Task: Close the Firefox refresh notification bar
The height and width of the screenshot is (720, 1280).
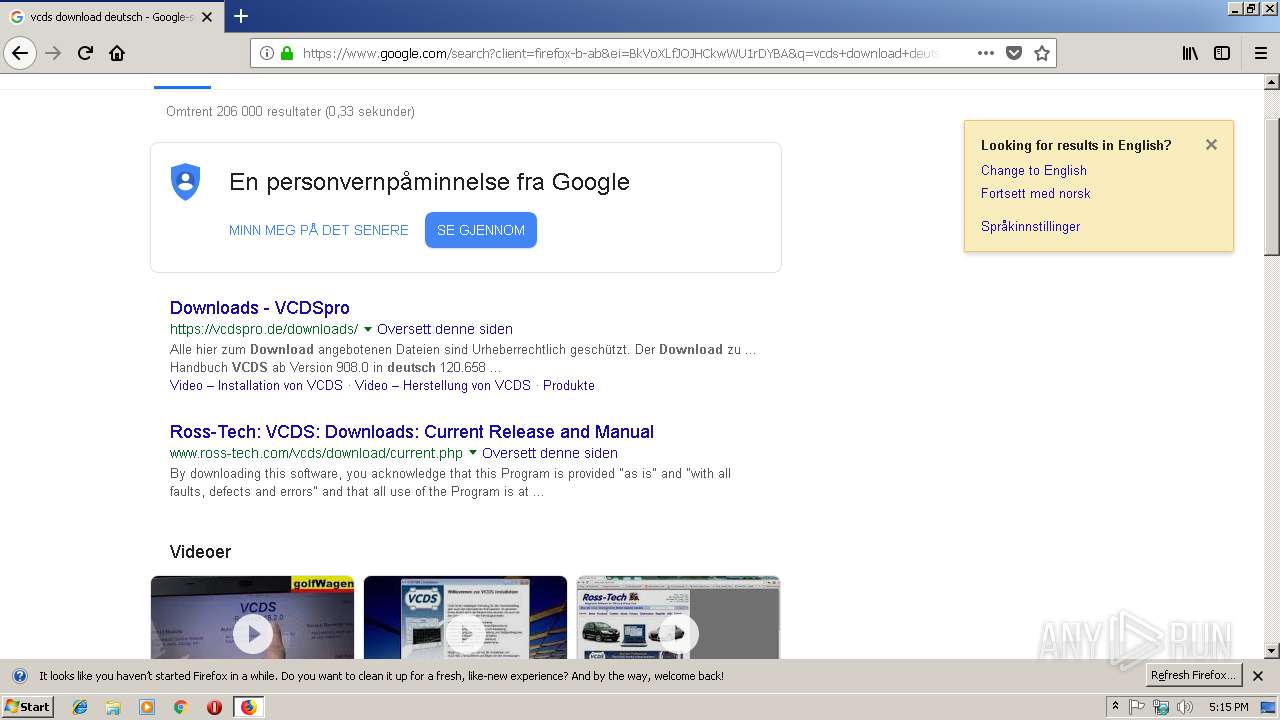Action: pos(1258,676)
